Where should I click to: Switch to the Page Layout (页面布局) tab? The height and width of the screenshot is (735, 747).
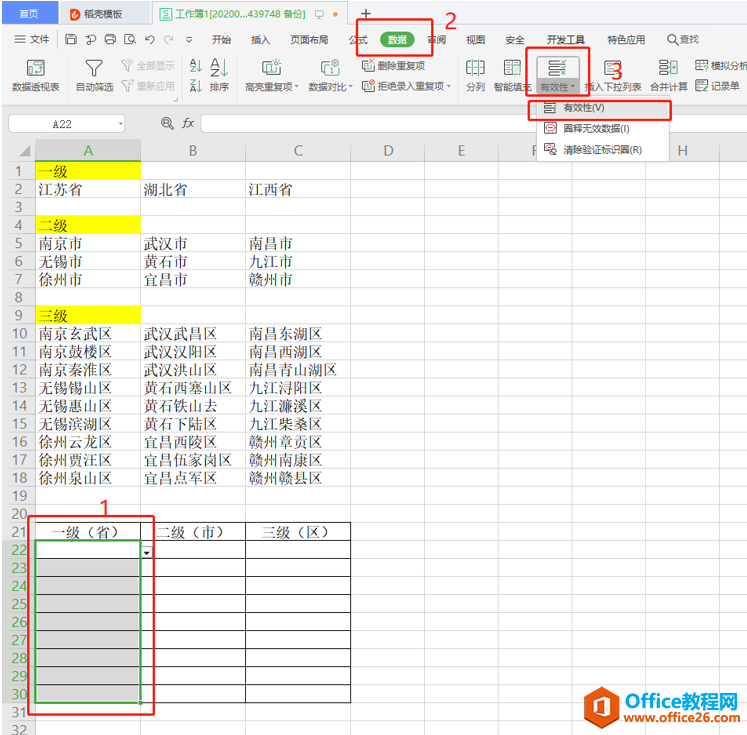coord(310,40)
